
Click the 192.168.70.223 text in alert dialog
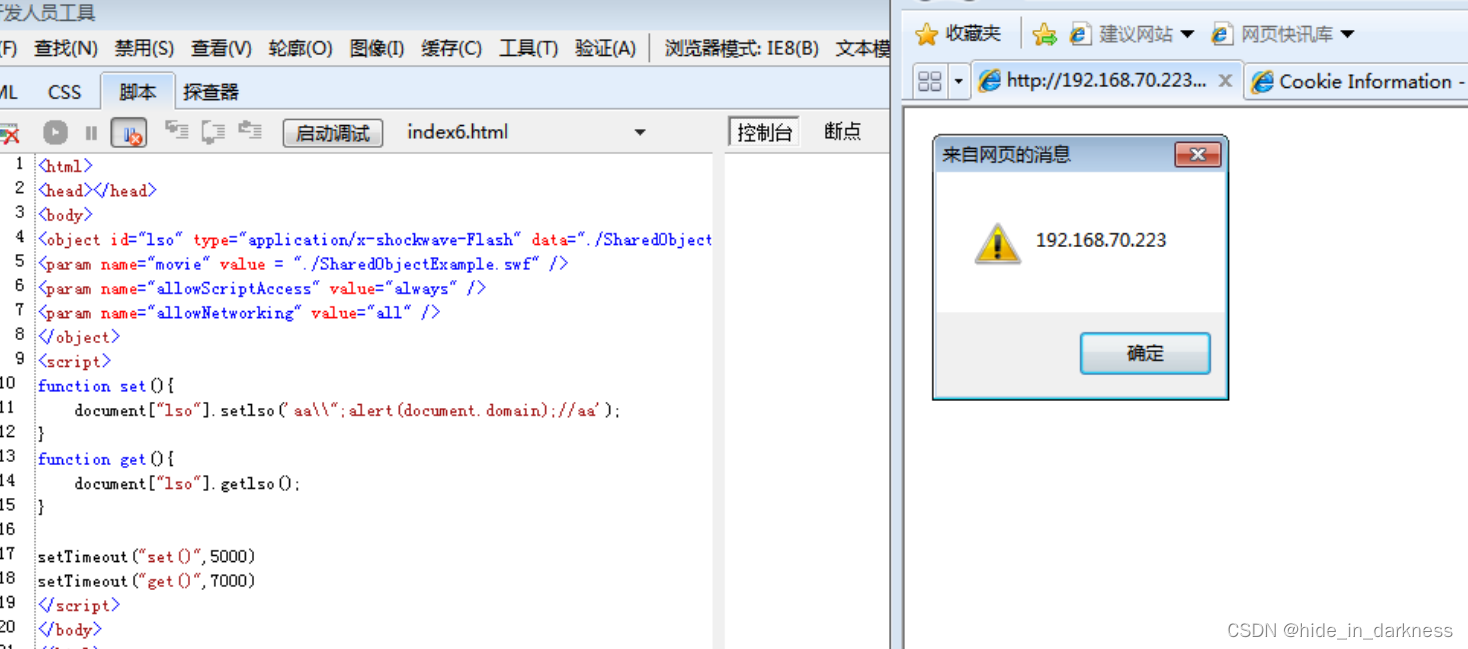coord(1101,240)
